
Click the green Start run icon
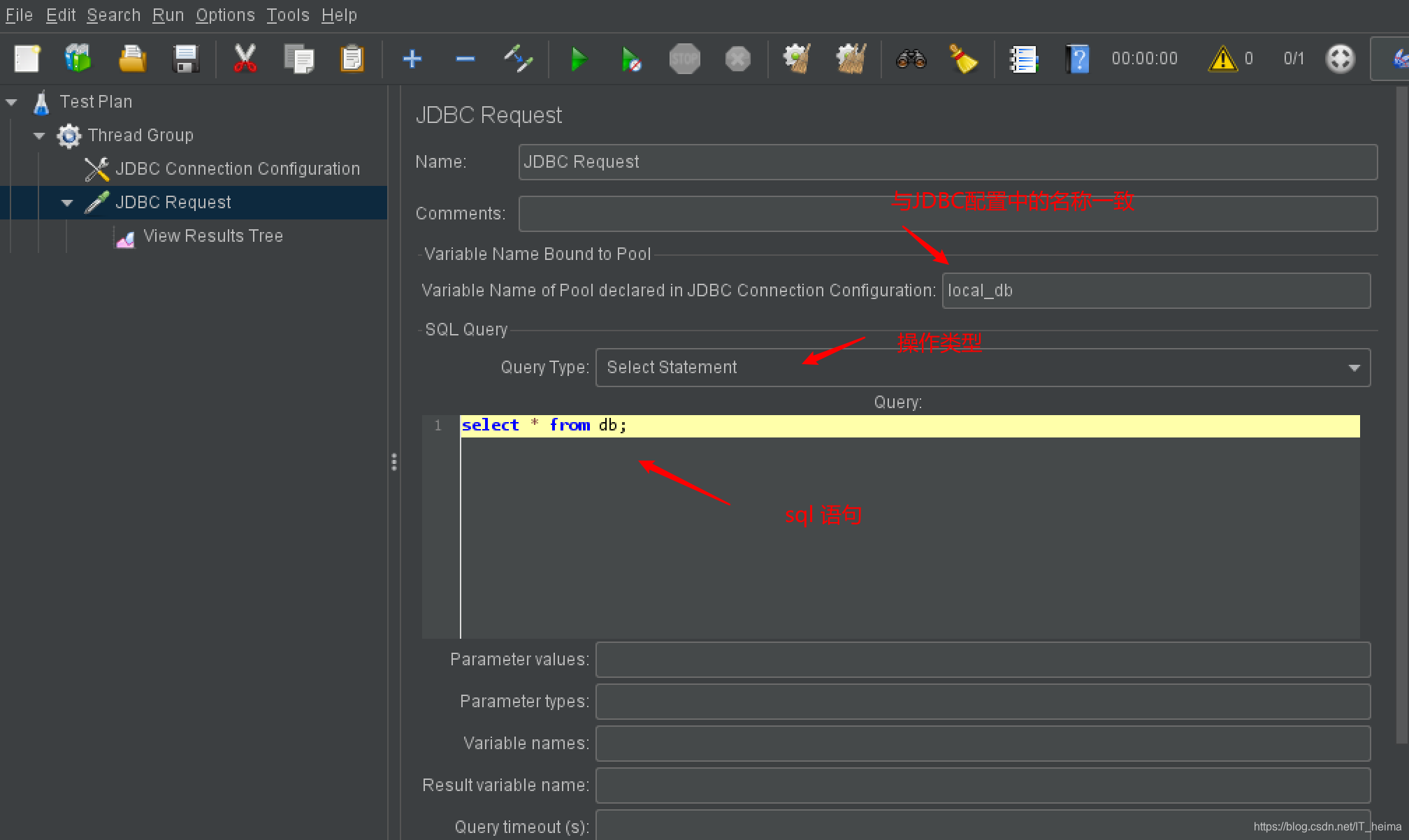[x=578, y=59]
